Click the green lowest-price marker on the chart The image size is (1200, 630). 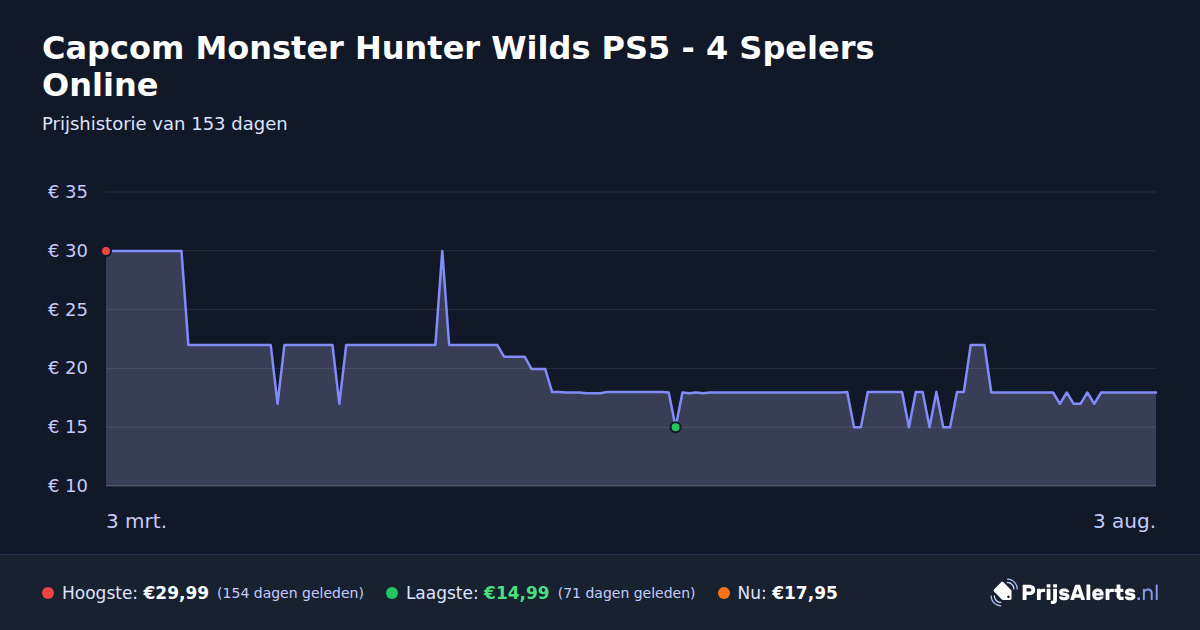click(x=675, y=427)
